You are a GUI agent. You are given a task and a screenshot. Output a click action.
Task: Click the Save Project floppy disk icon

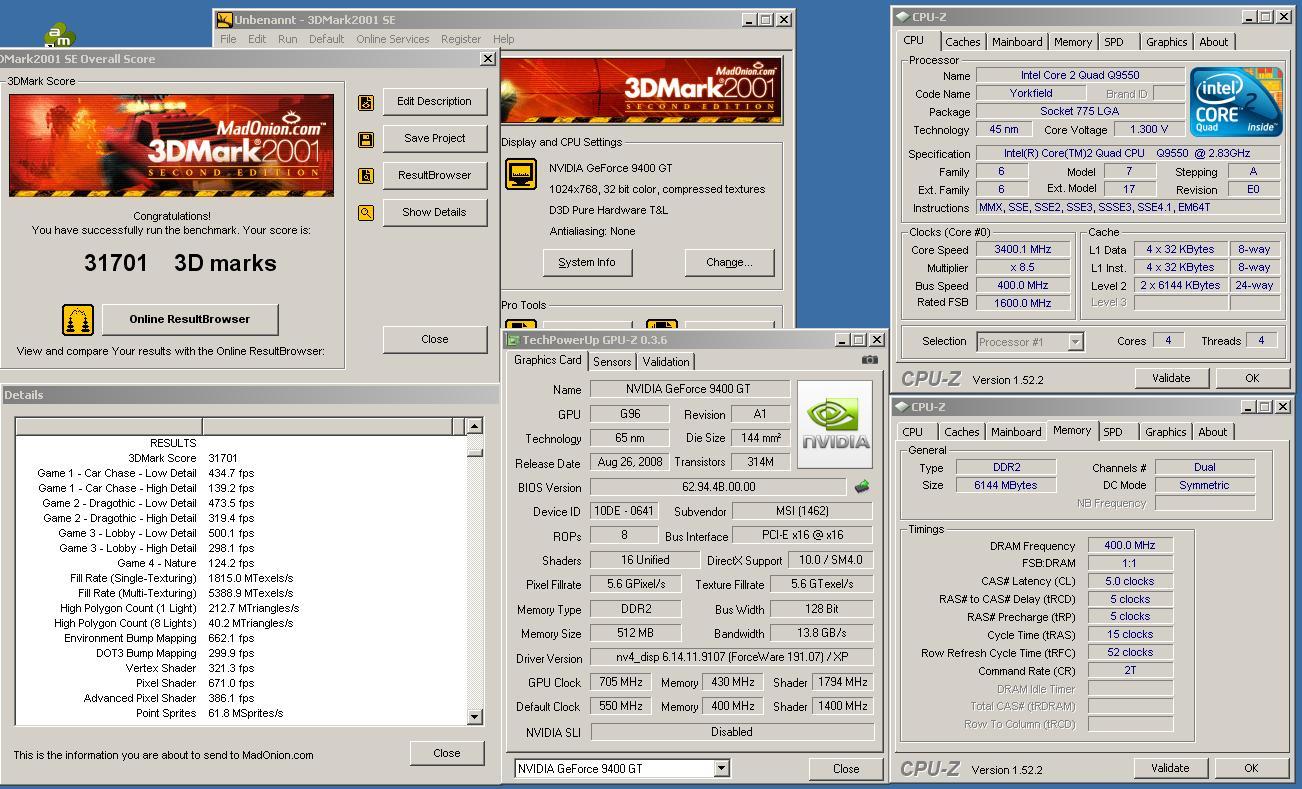click(x=366, y=139)
